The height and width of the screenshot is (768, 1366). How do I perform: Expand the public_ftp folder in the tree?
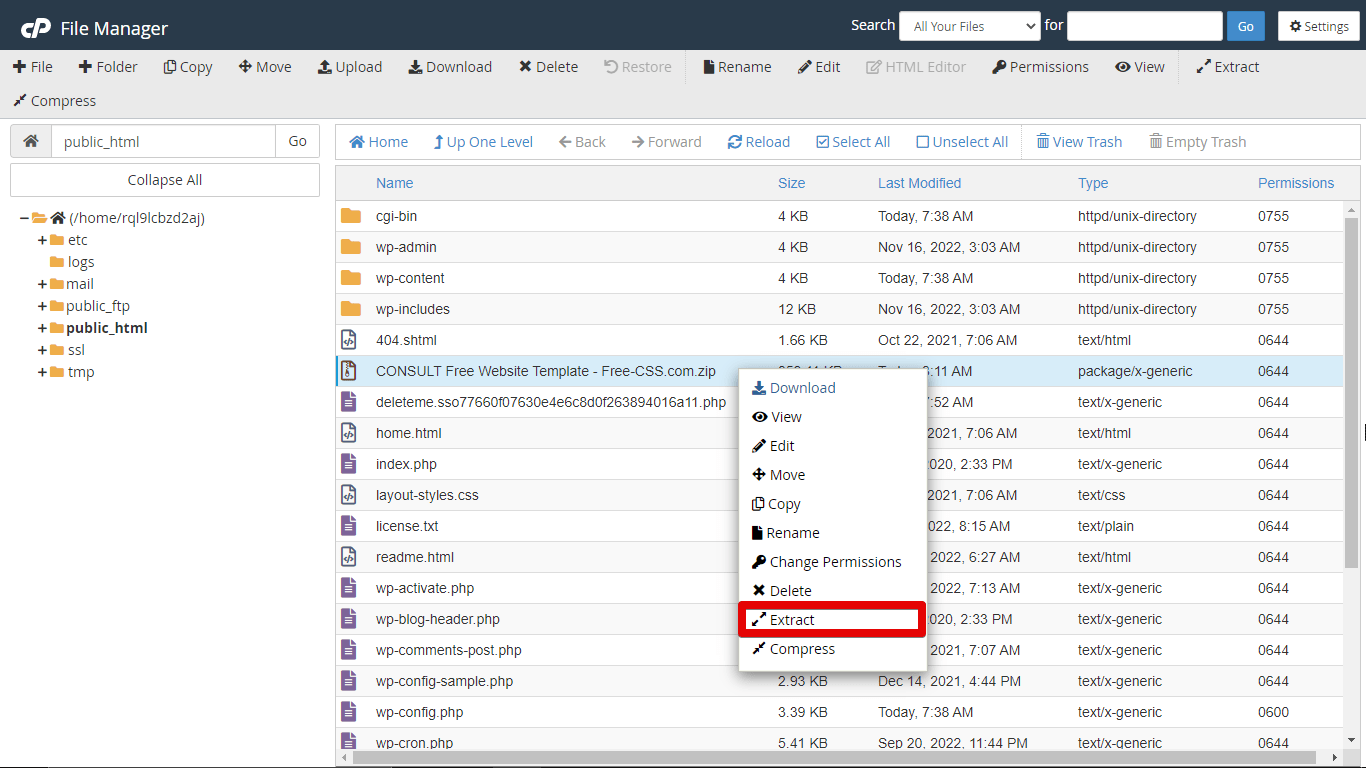tap(44, 305)
